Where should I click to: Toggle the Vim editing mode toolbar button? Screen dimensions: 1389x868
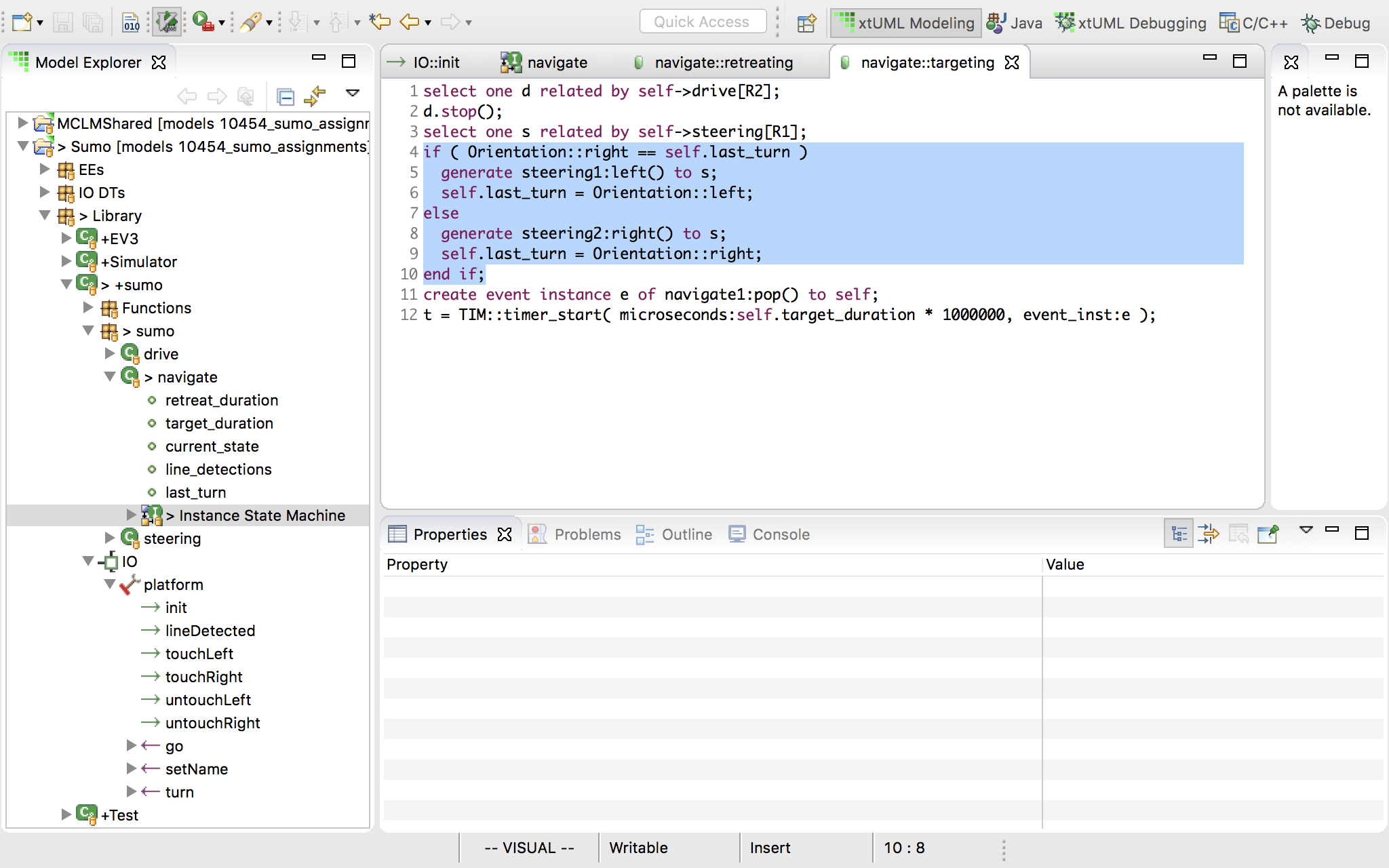(x=167, y=22)
